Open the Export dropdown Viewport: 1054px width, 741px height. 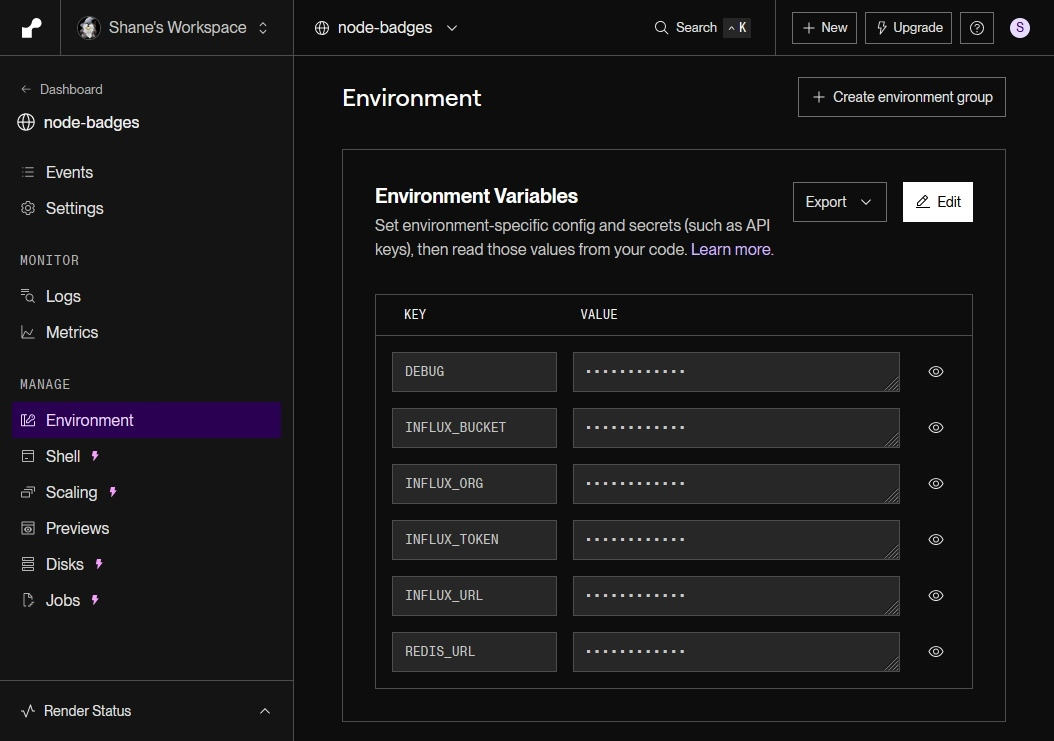click(839, 202)
